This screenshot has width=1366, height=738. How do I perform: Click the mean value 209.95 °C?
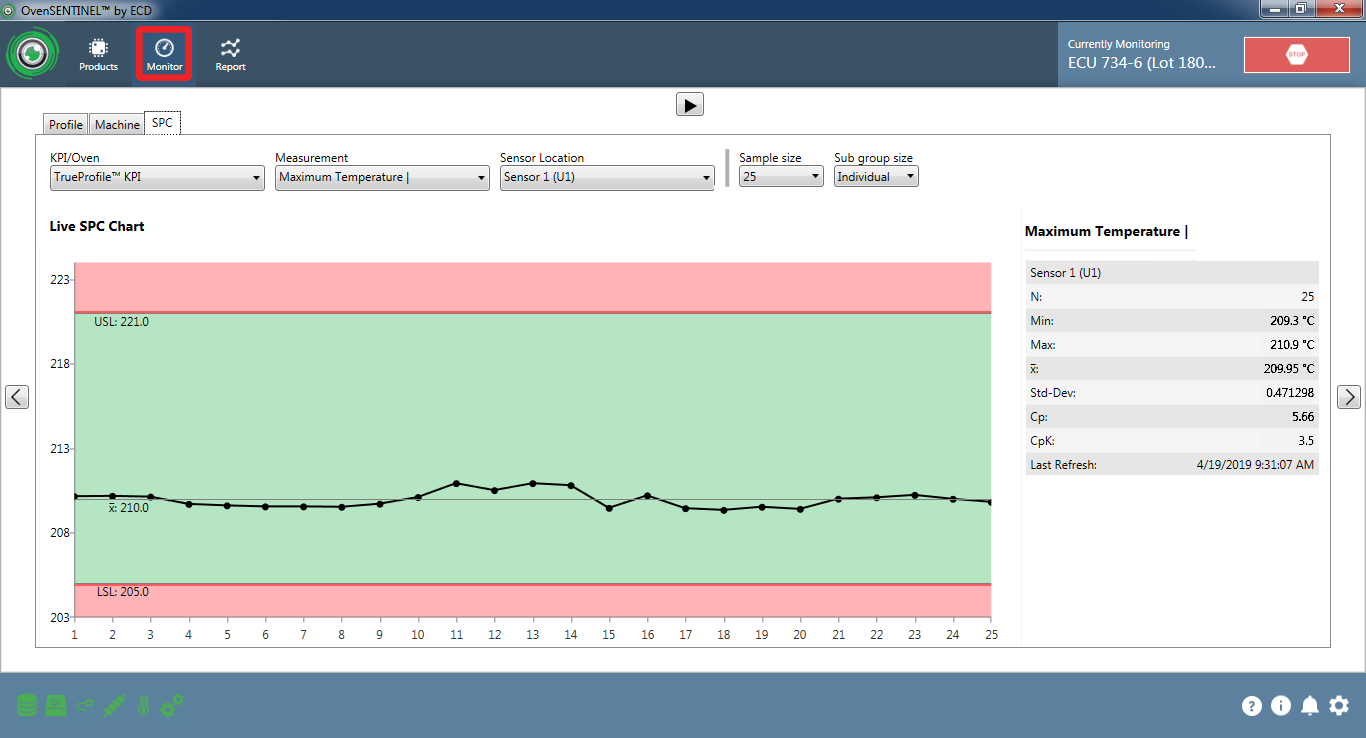1289,369
